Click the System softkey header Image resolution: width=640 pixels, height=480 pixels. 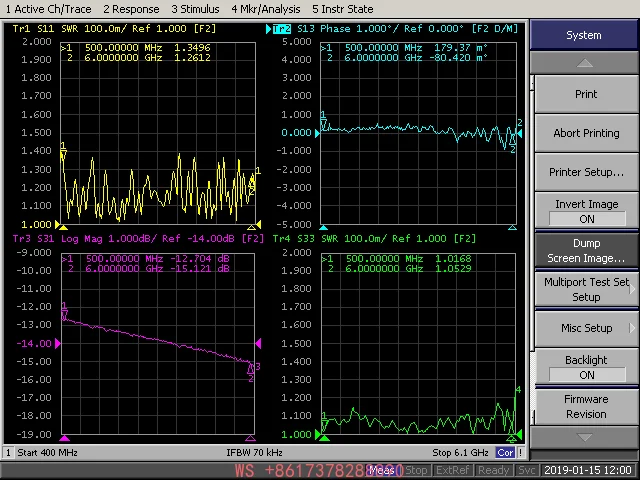pos(584,35)
